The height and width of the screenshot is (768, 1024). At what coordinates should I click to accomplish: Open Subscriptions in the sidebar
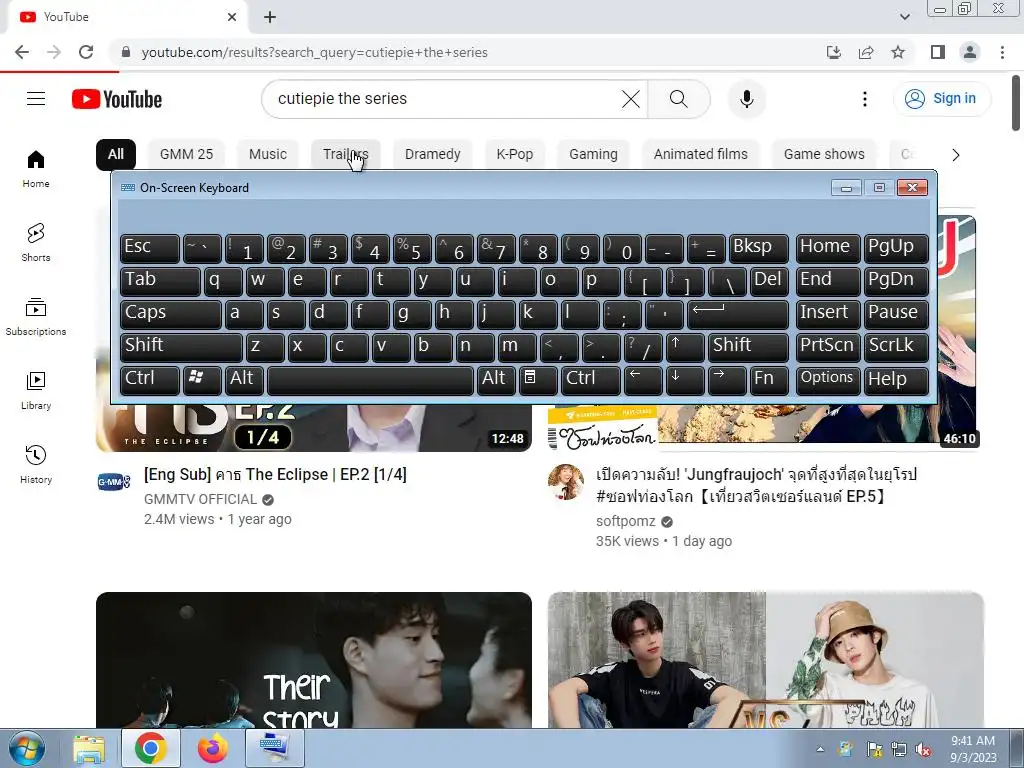pyautogui.click(x=36, y=316)
